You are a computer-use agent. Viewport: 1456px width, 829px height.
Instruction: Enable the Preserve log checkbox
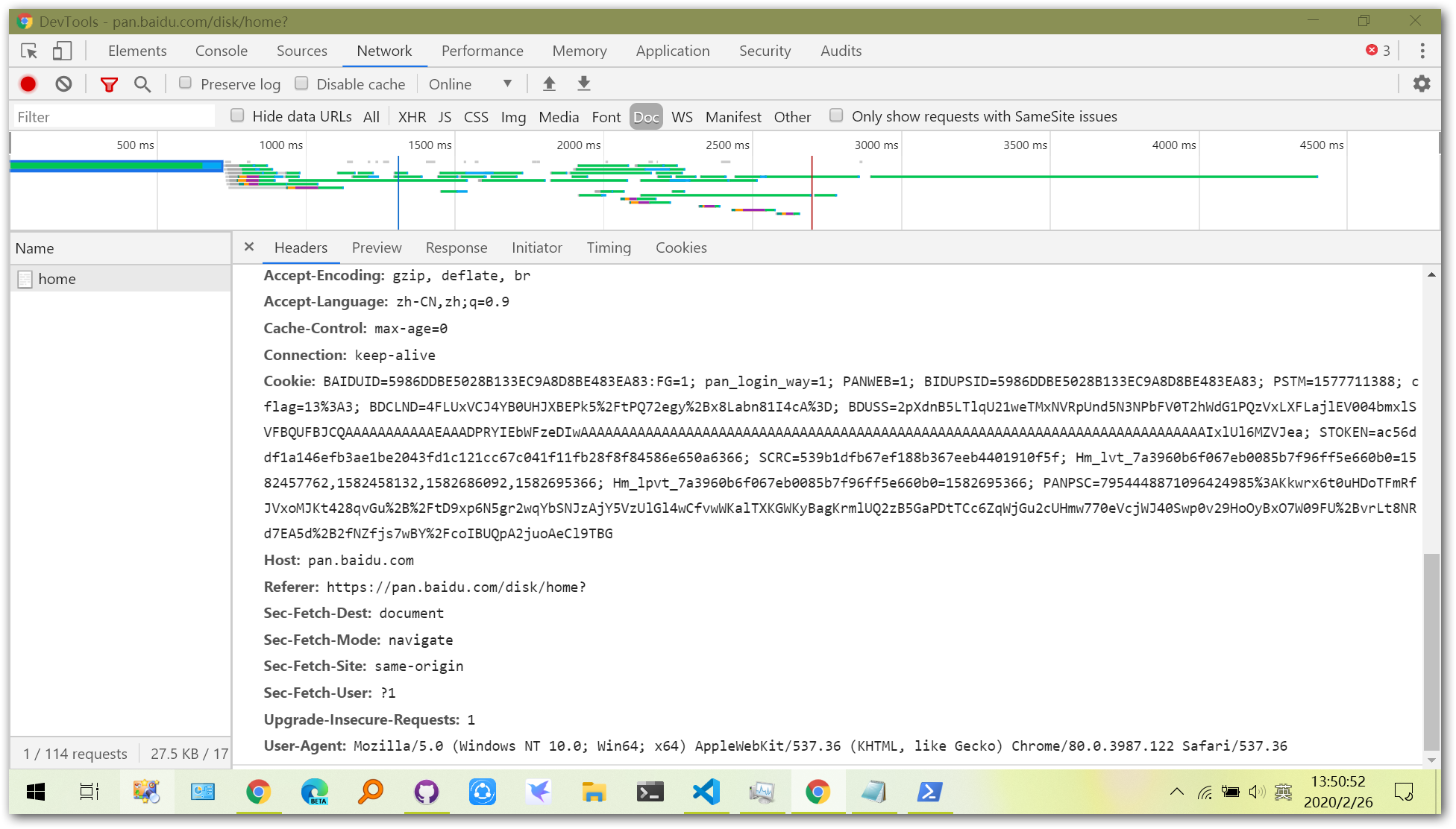(x=186, y=83)
